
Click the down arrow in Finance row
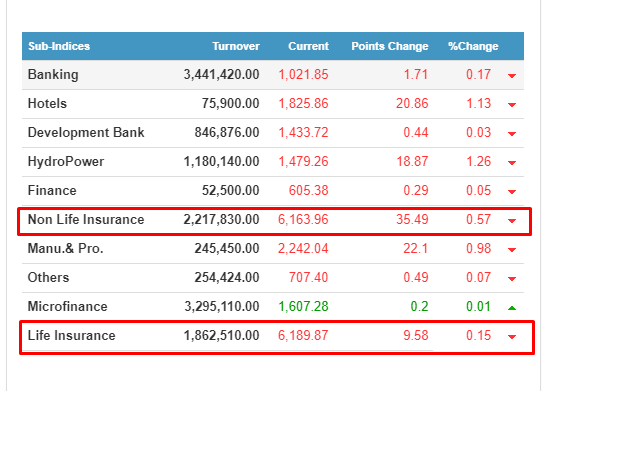[512, 192]
